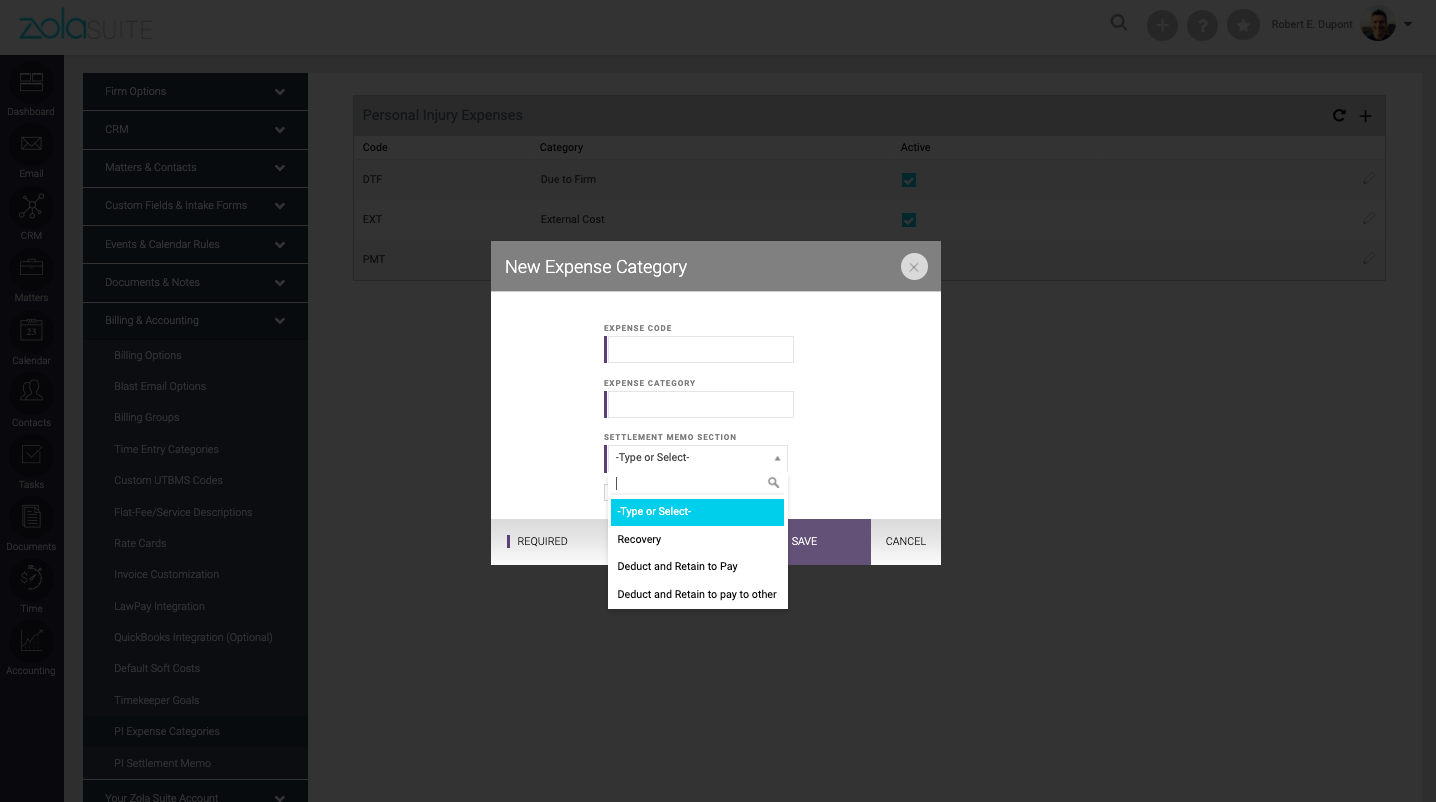Open the Tasks checkmark icon

pos(31,455)
